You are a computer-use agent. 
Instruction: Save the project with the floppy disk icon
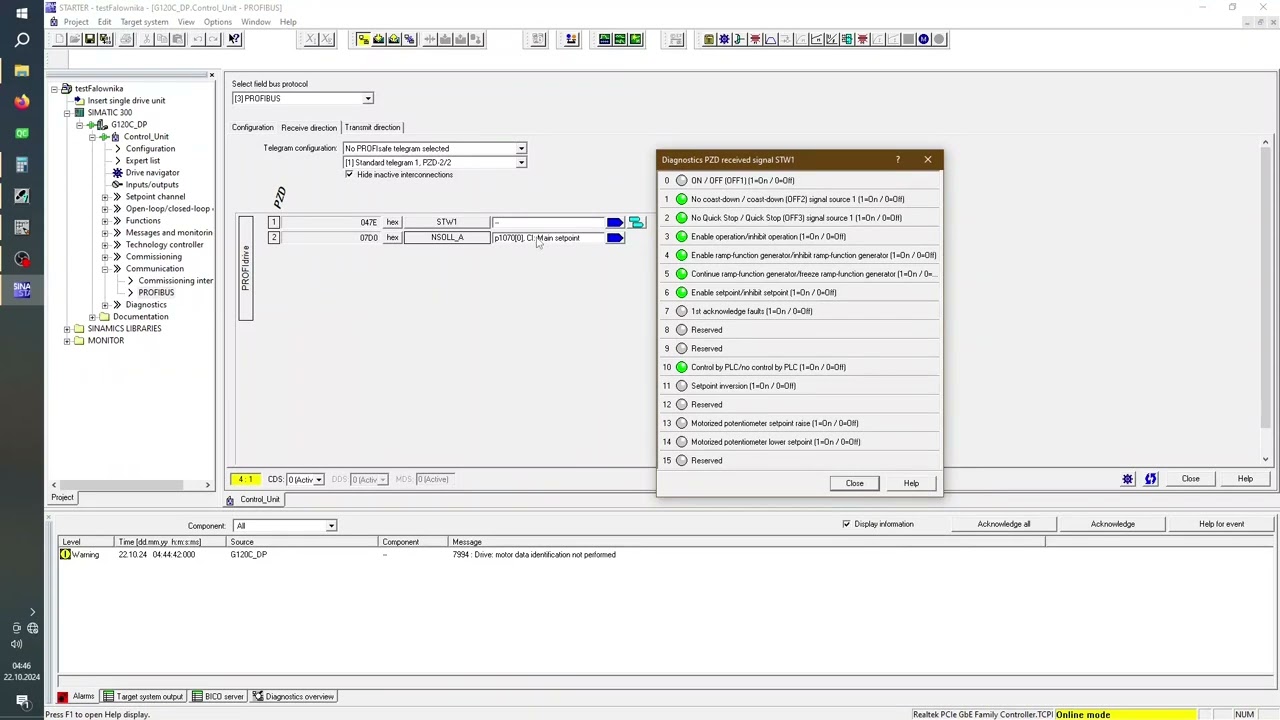point(90,39)
